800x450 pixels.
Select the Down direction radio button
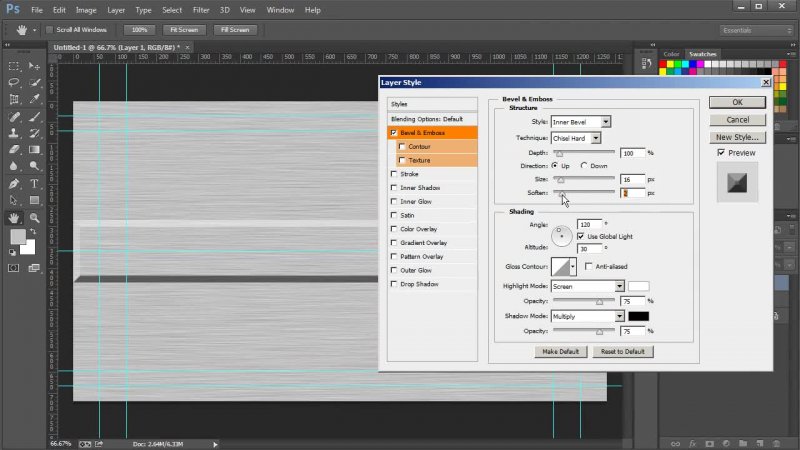pos(584,166)
